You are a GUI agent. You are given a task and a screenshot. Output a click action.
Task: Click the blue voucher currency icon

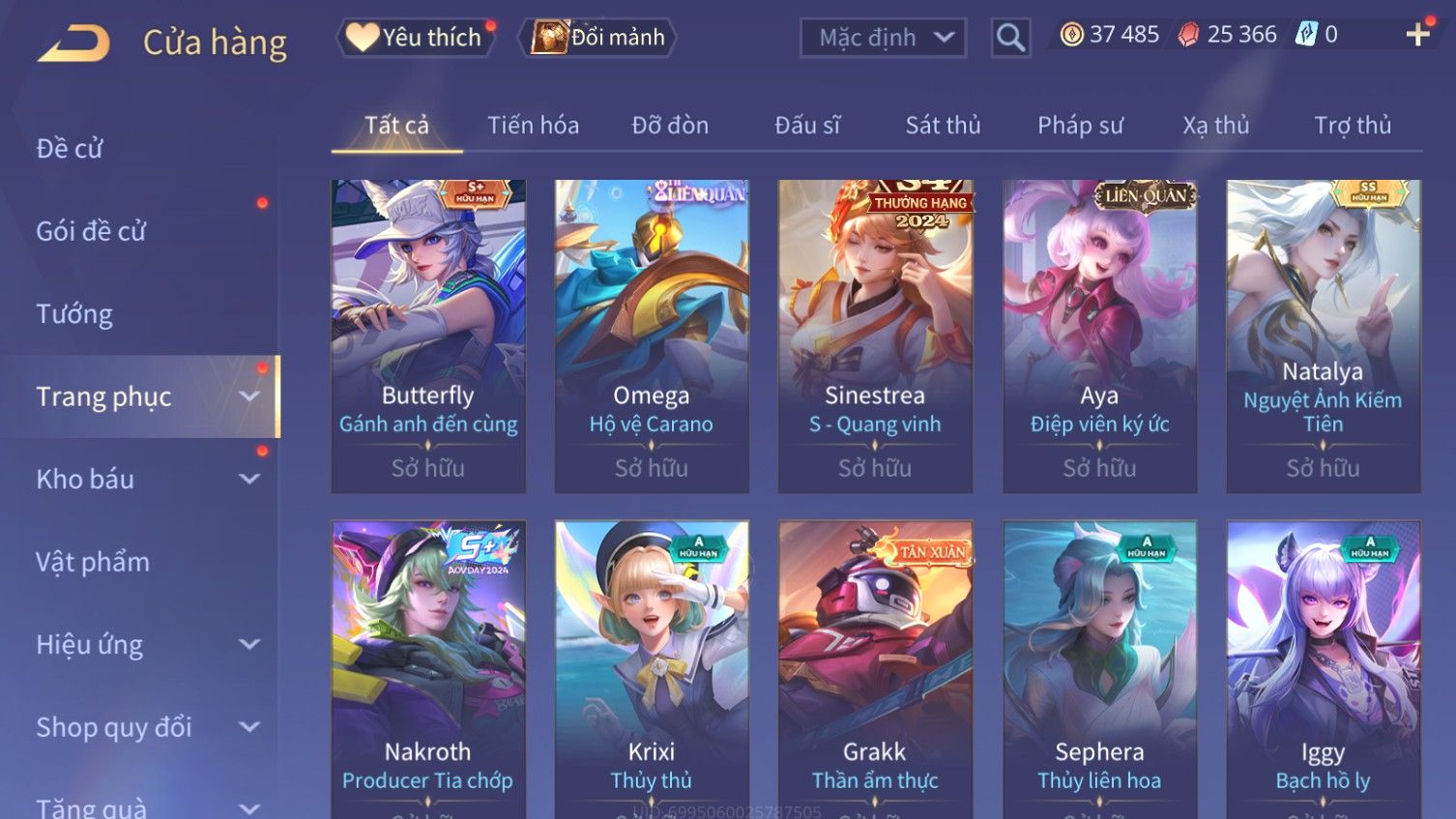tap(1306, 35)
